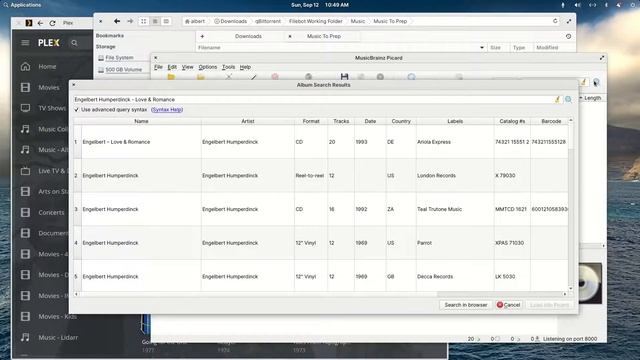640x360 pixels.
Task: Select result Engelbert - Love & Romance
Action: click(321, 142)
